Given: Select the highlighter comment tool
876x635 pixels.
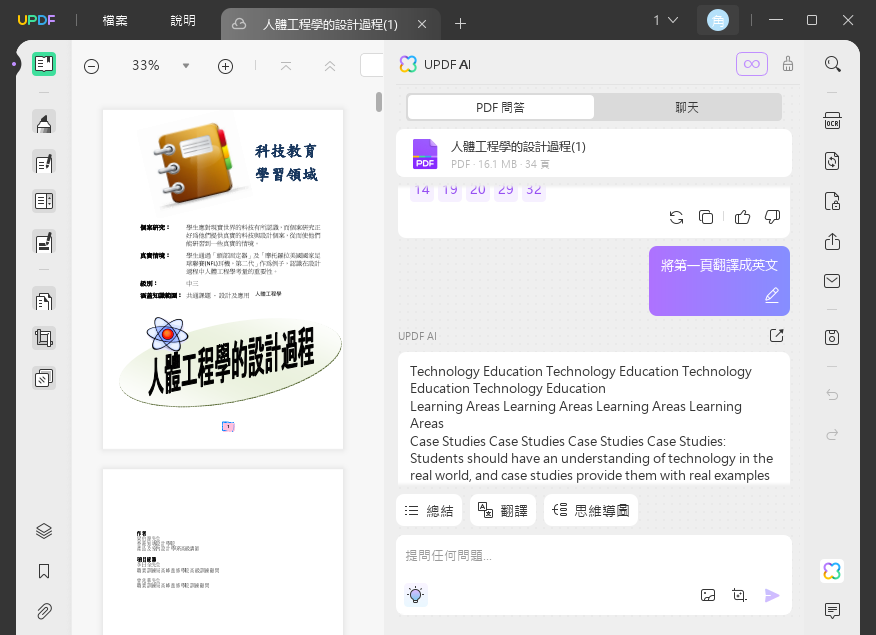Looking at the screenshot, I should 44,122.
